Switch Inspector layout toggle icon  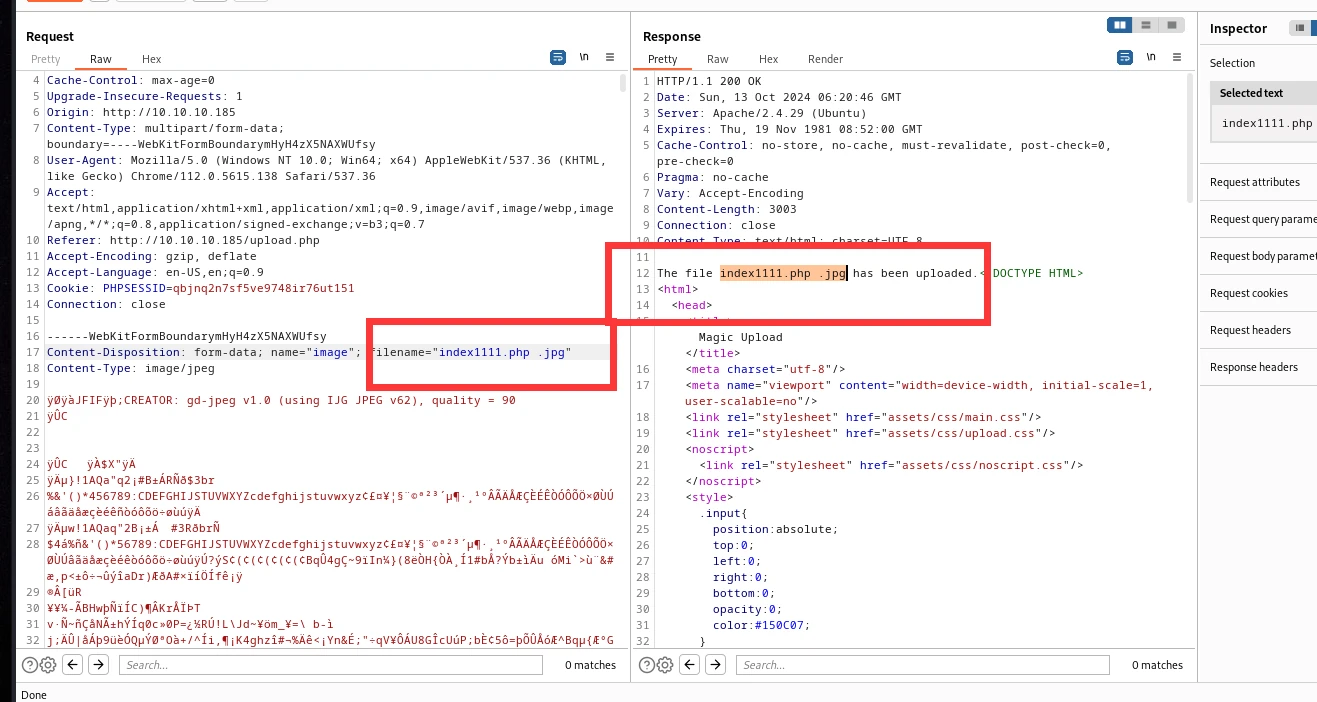[x=1301, y=28]
